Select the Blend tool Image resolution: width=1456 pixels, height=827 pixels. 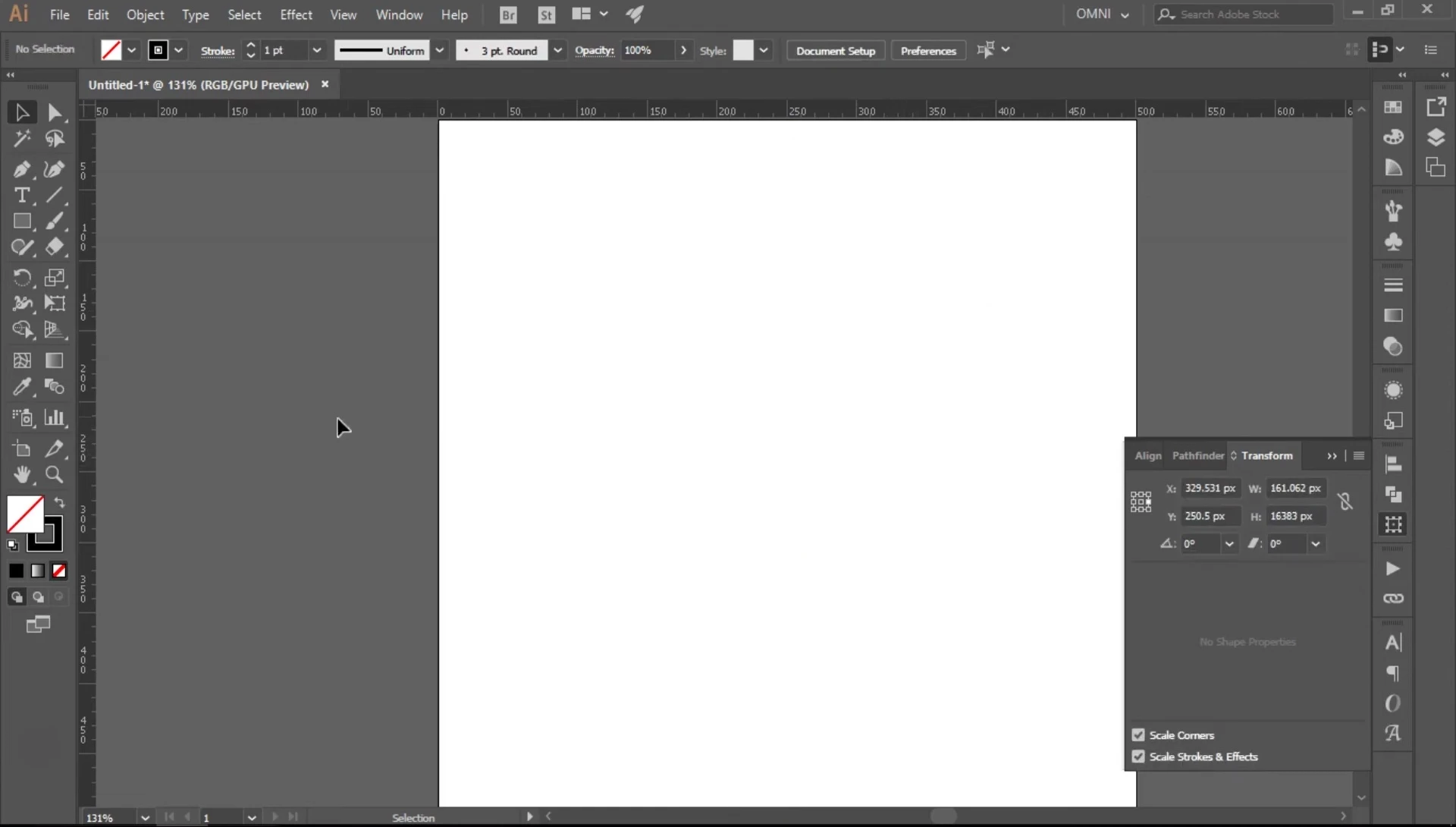tap(54, 387)
